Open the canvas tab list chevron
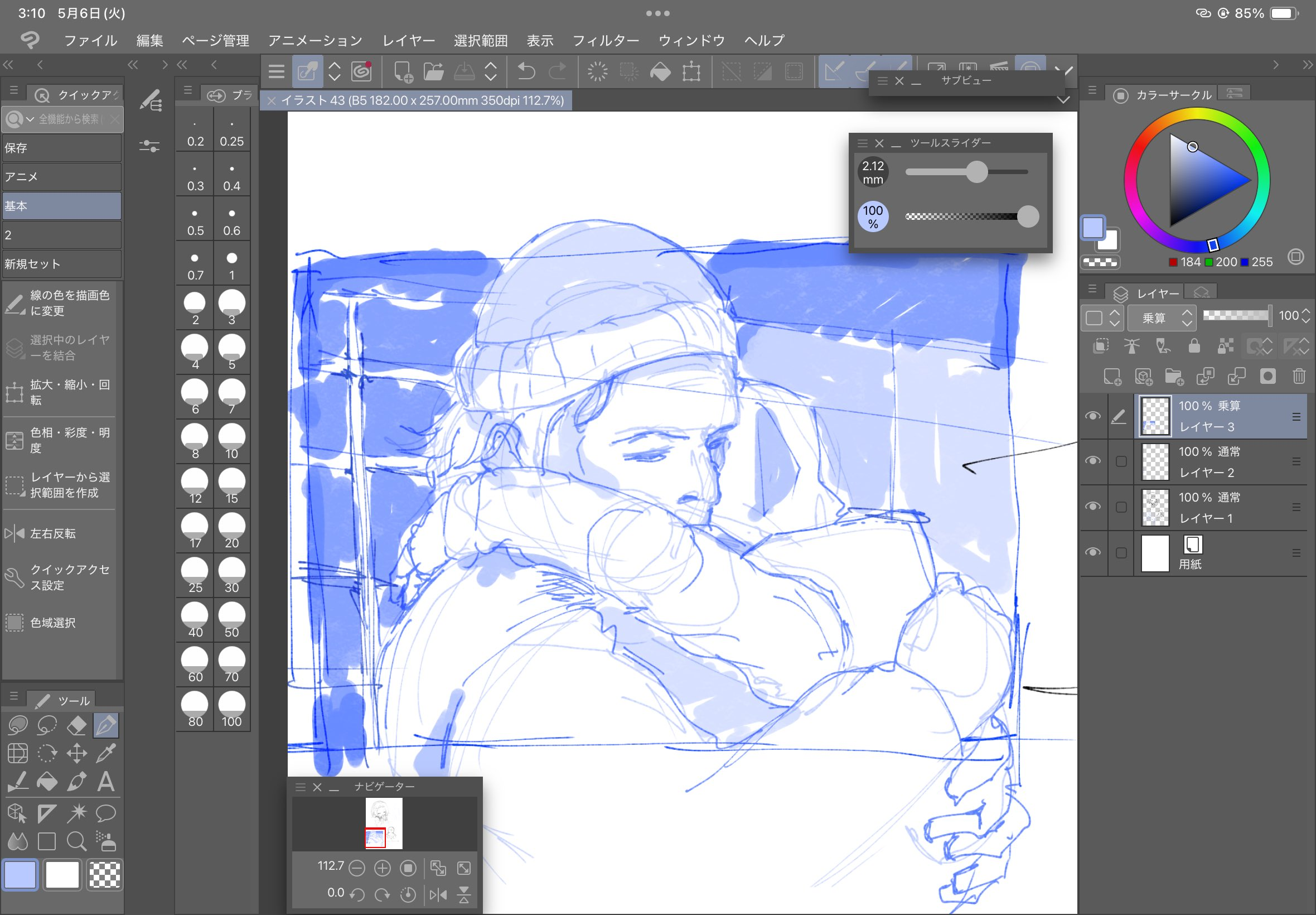Screen dimensions: 1316x915 point(1063,100)
